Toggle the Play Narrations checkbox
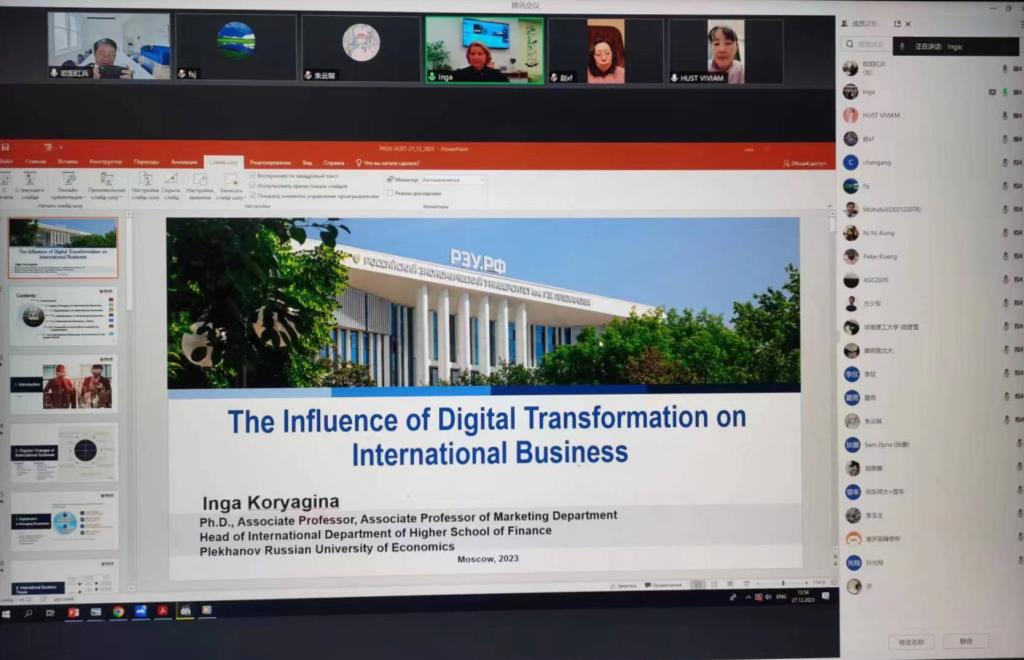 click(252, 176)
